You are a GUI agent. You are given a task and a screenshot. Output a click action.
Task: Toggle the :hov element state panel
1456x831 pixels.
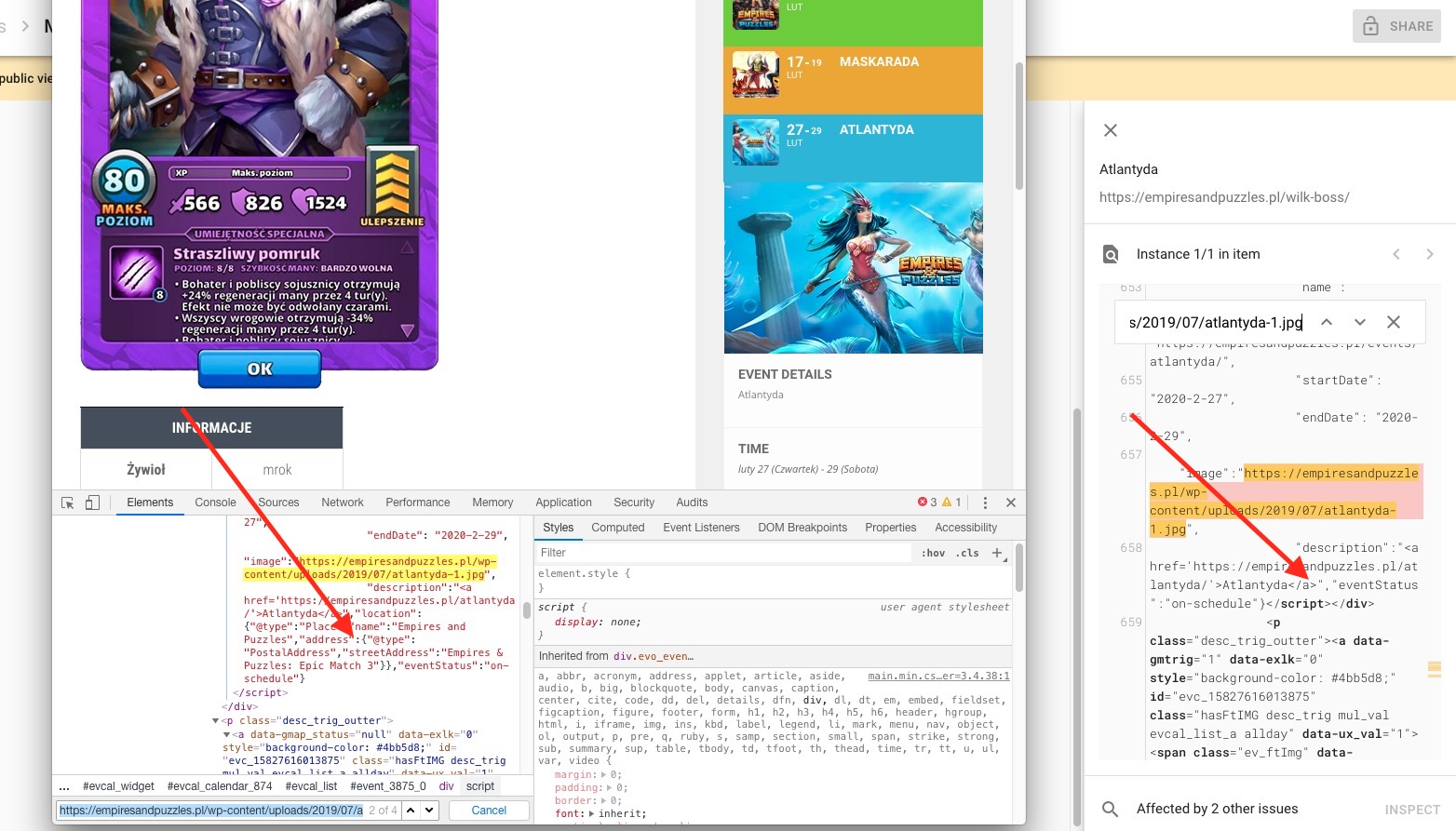(933, 553)
